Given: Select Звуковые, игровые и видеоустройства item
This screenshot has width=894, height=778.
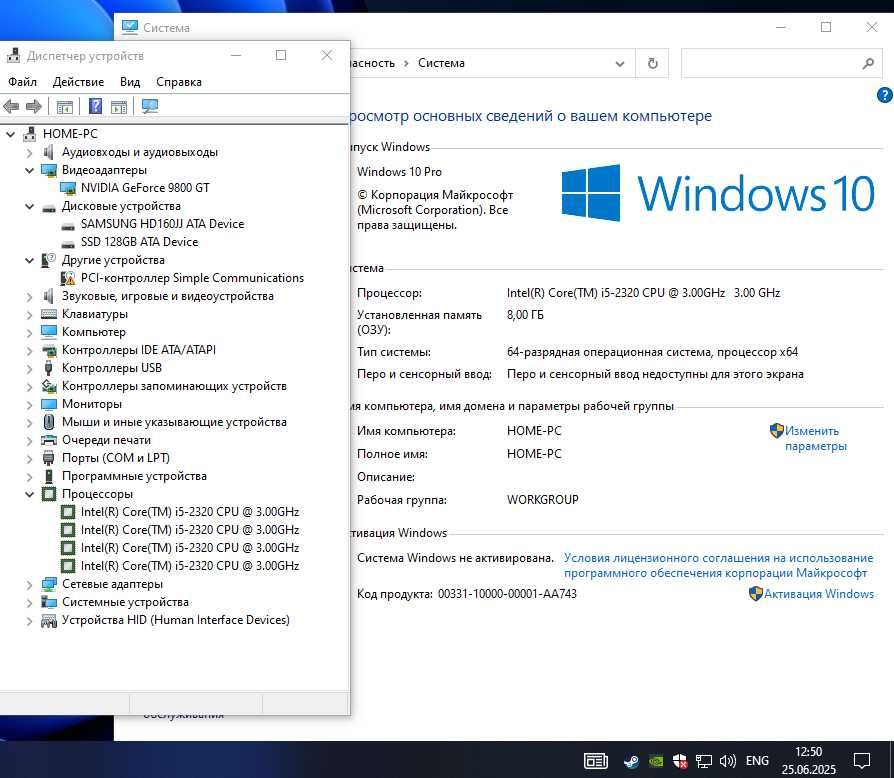Looking at the screenshot, I should tap(168, 296).
